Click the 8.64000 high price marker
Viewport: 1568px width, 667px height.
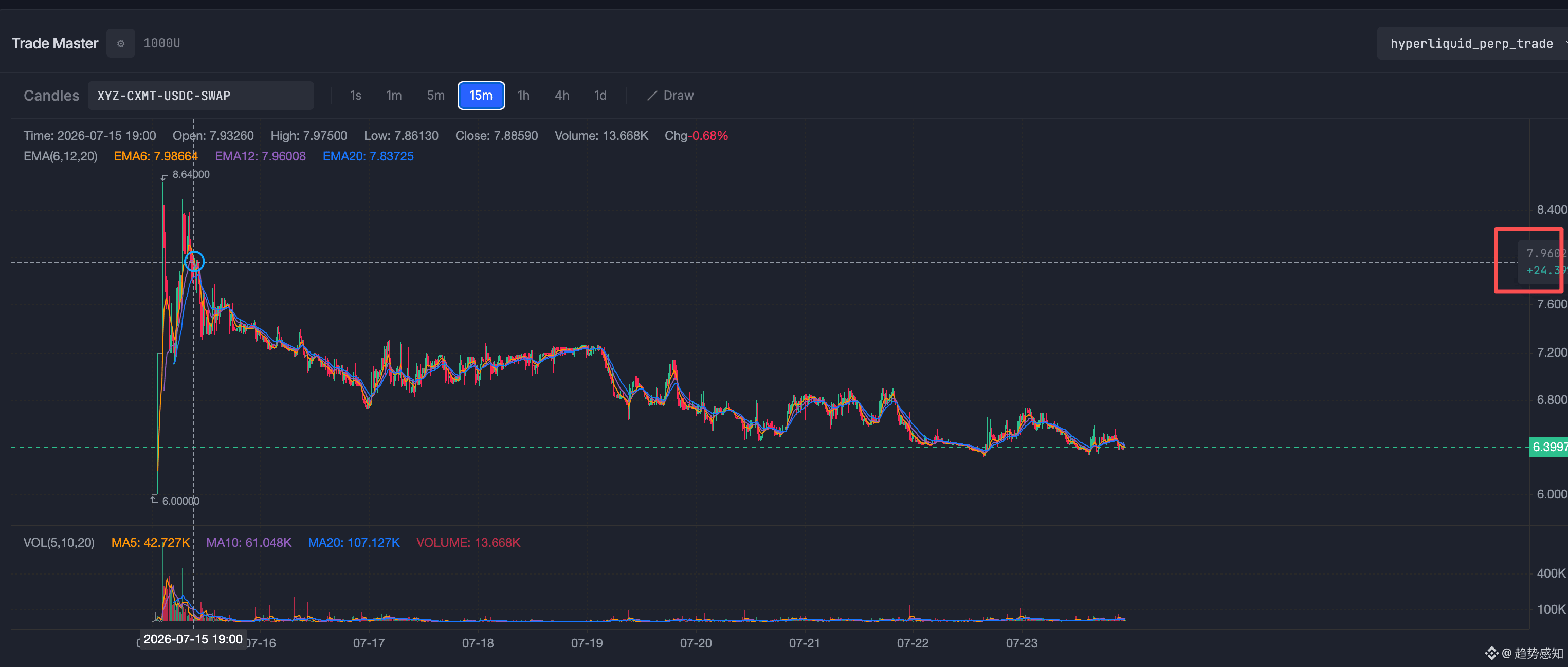pyautogui.click(x=191, y=174)
